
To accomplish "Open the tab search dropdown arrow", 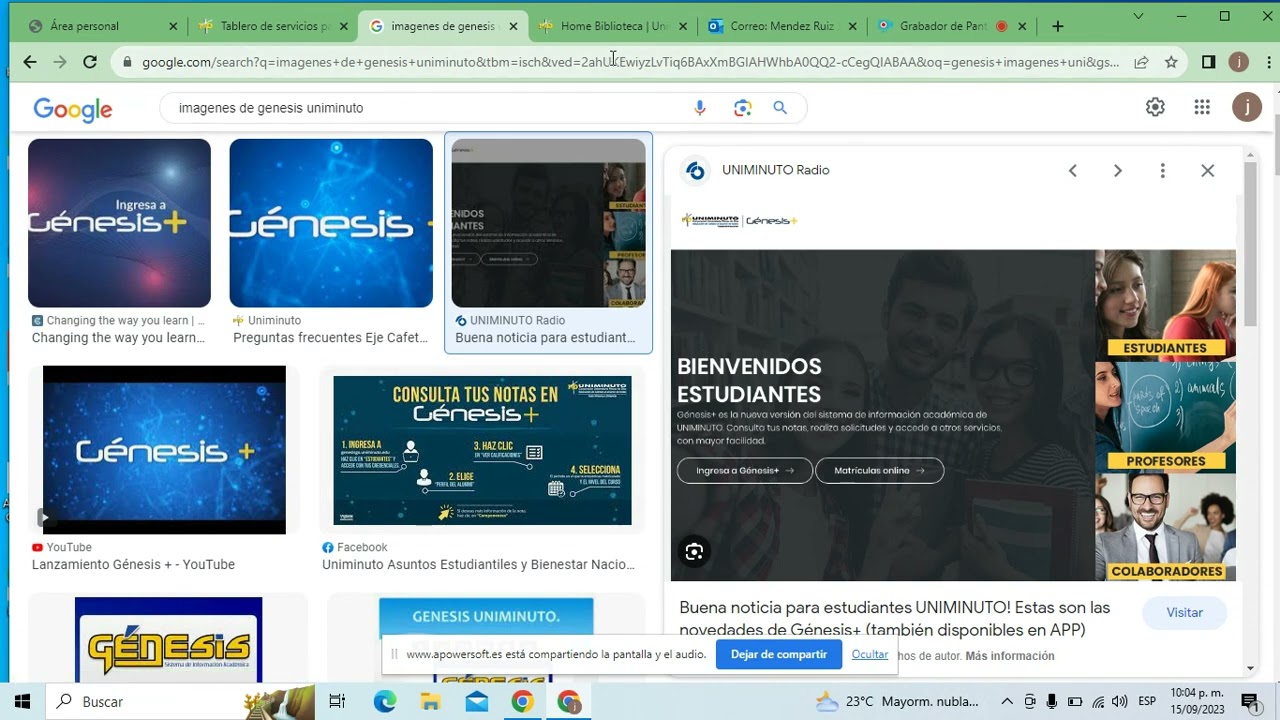I will (x=1139, y=16).
